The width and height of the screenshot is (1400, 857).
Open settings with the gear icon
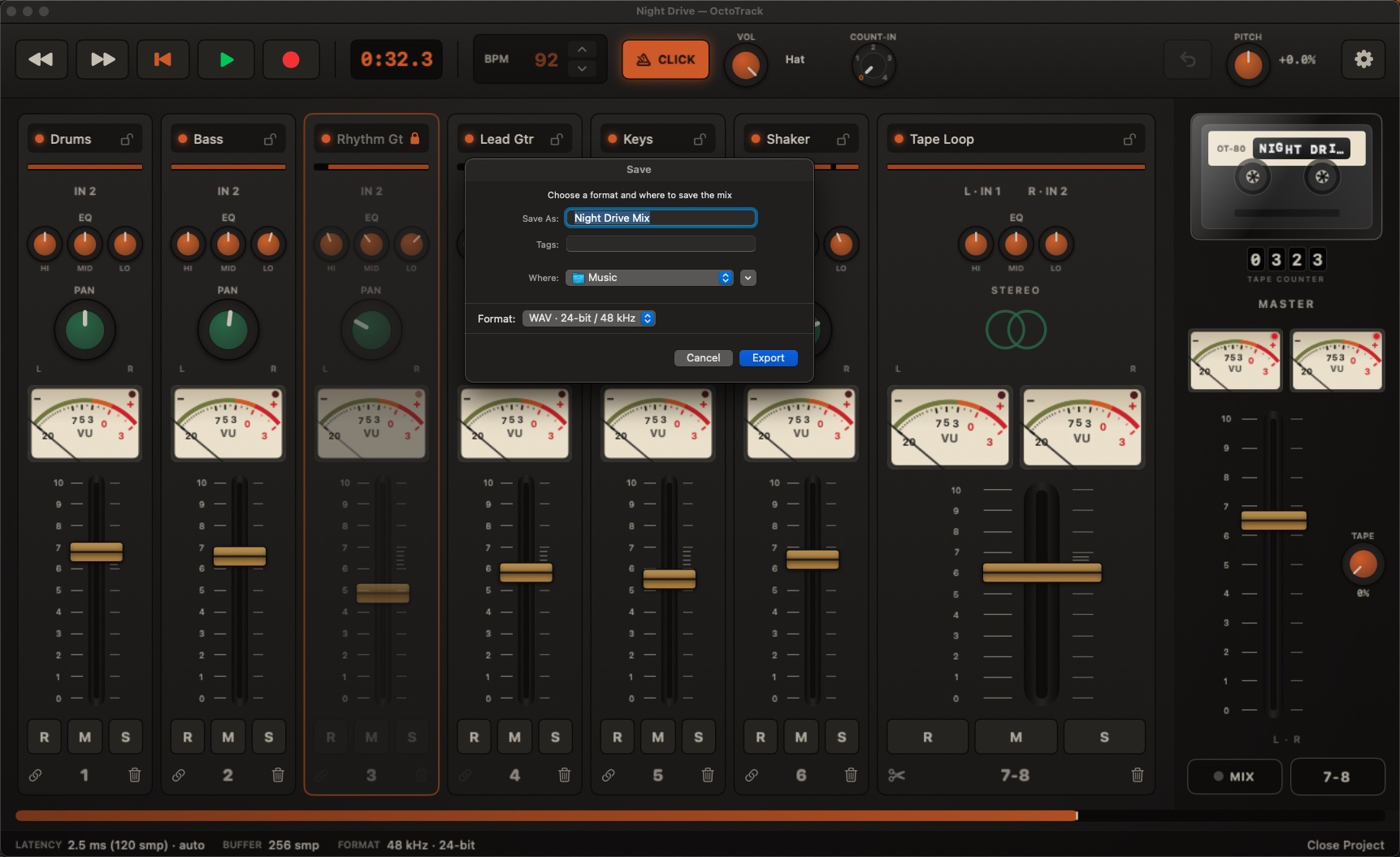click(1363, 59)
